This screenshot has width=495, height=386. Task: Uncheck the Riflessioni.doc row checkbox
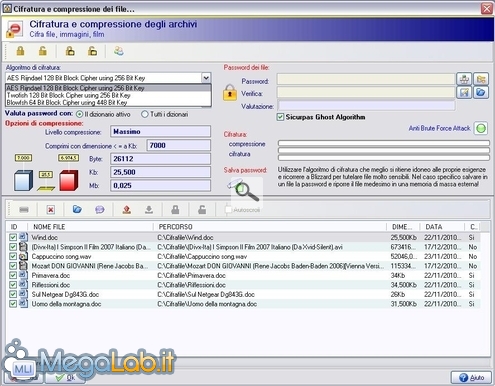(x=13, y=285)
